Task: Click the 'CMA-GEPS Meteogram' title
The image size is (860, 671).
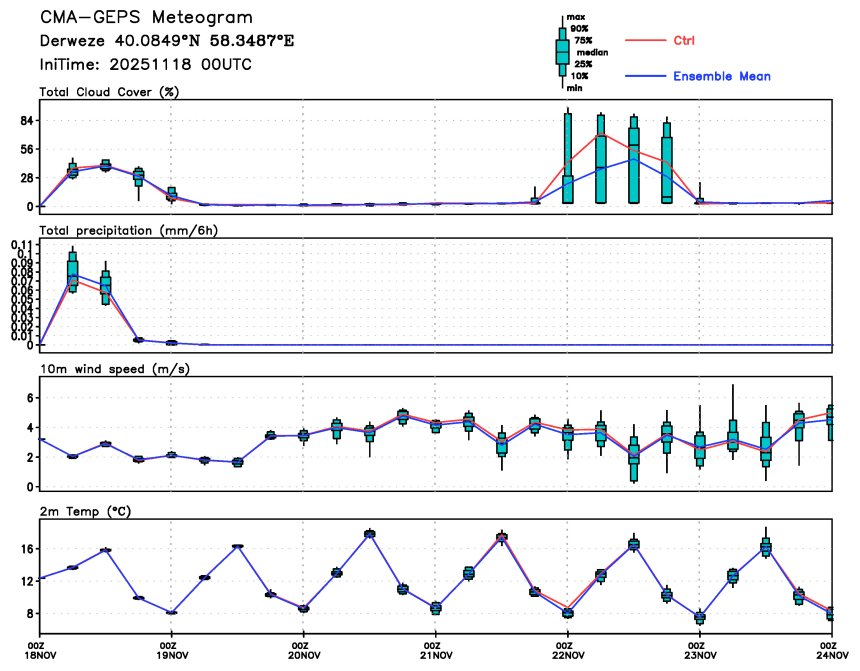Action: pos(146,18)
